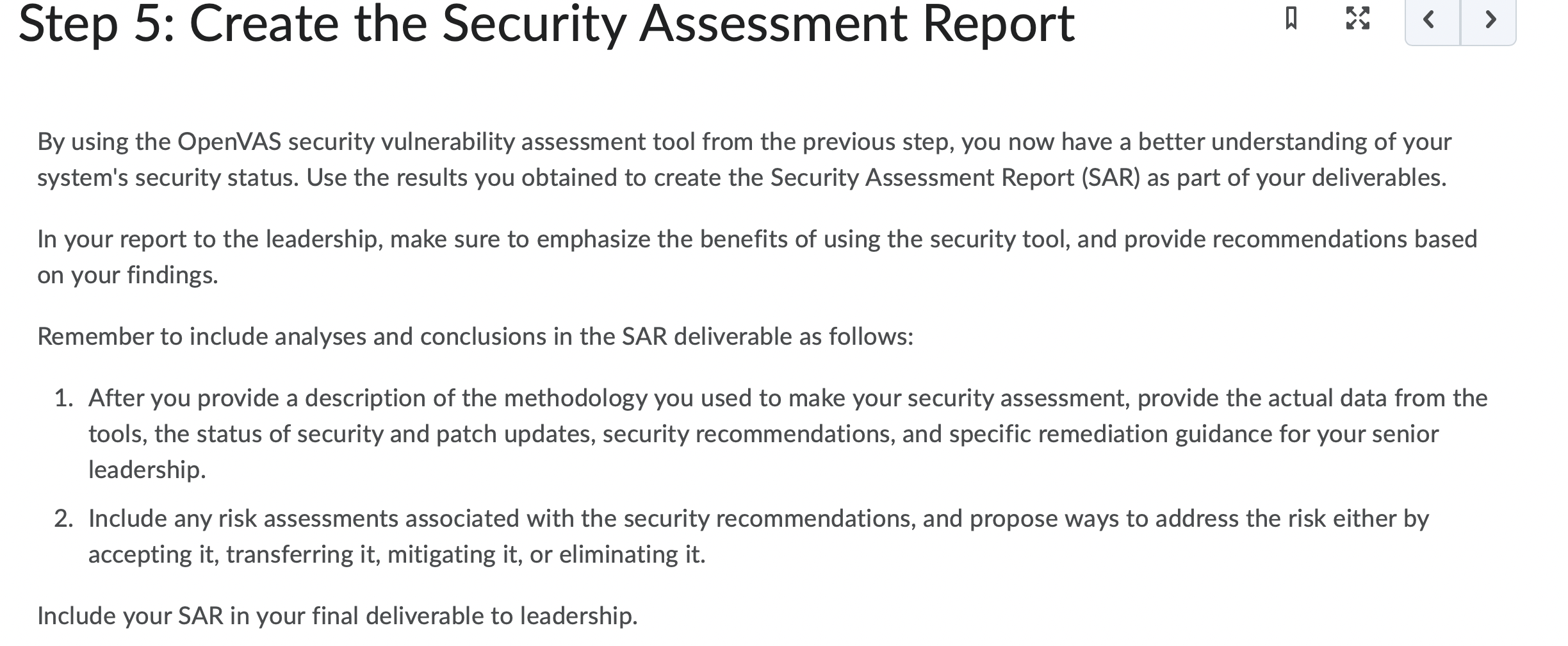This screenshot has height=646, width=1568.
Task: Open fullscreen view with the expand icon
Action: pos(1357,19)
